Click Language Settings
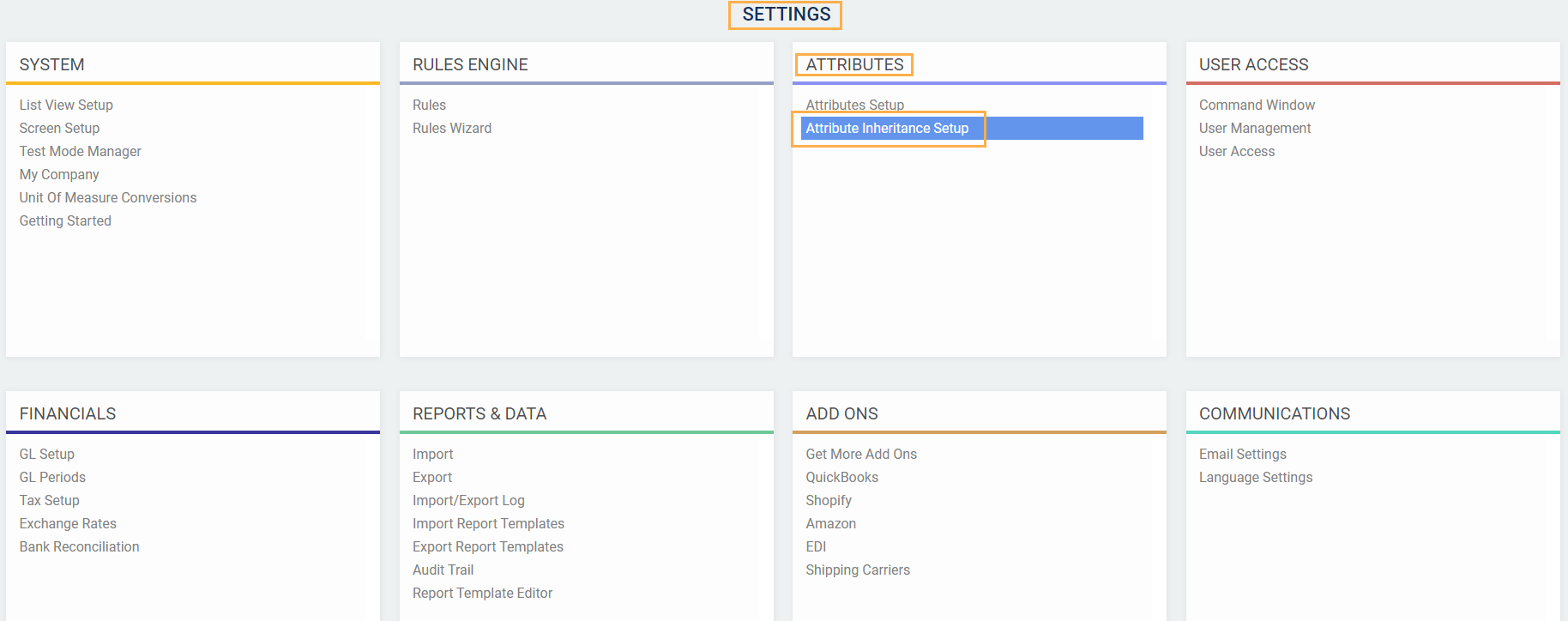This screenshot has height=621, width=1568. click(1256, 477)
